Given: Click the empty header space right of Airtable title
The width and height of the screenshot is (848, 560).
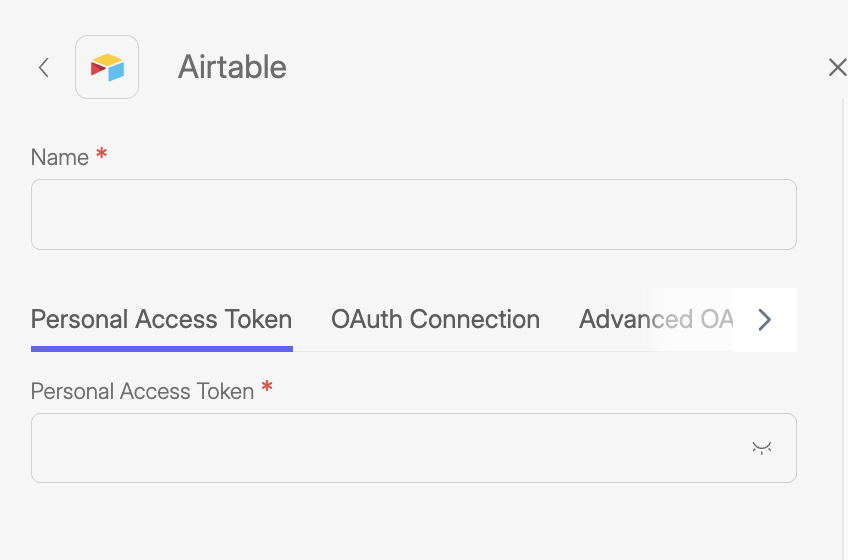Looking at the screenshot, I should [x=550, y=67].
